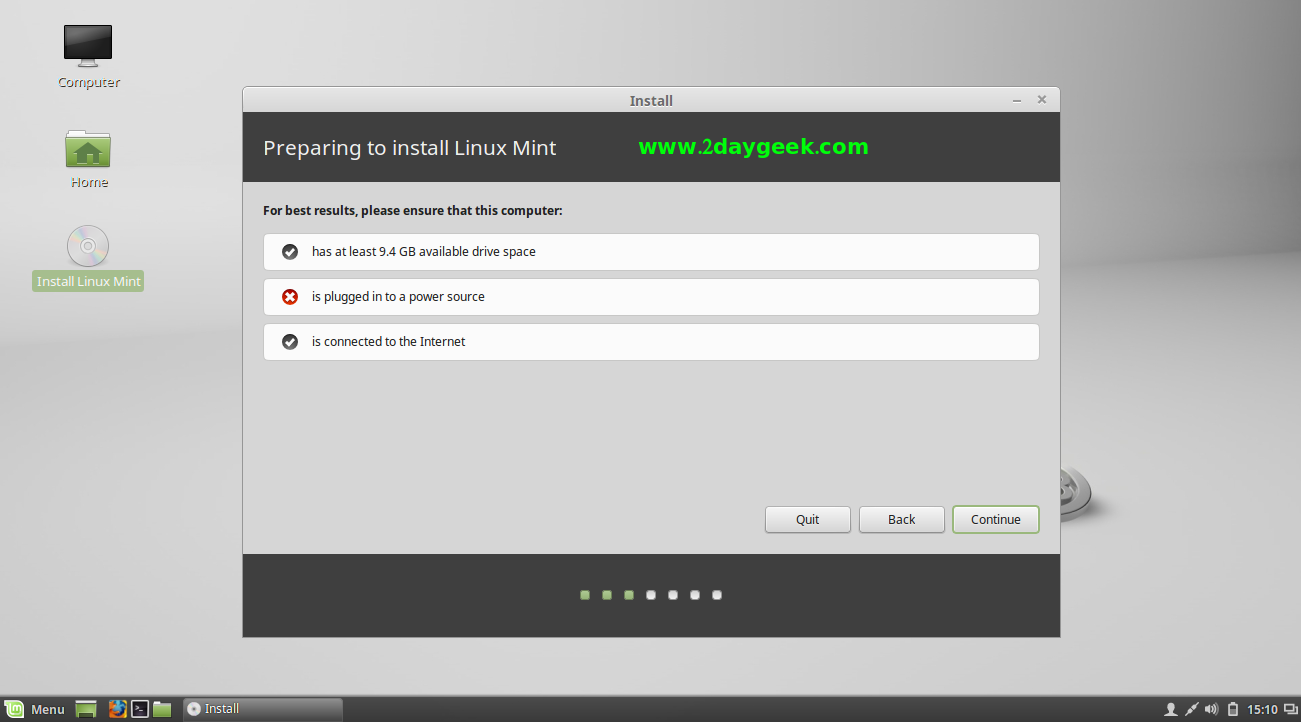Screen dimensions: 1301x722
Task: Check the battery status tray icon
Action: 1233,709
